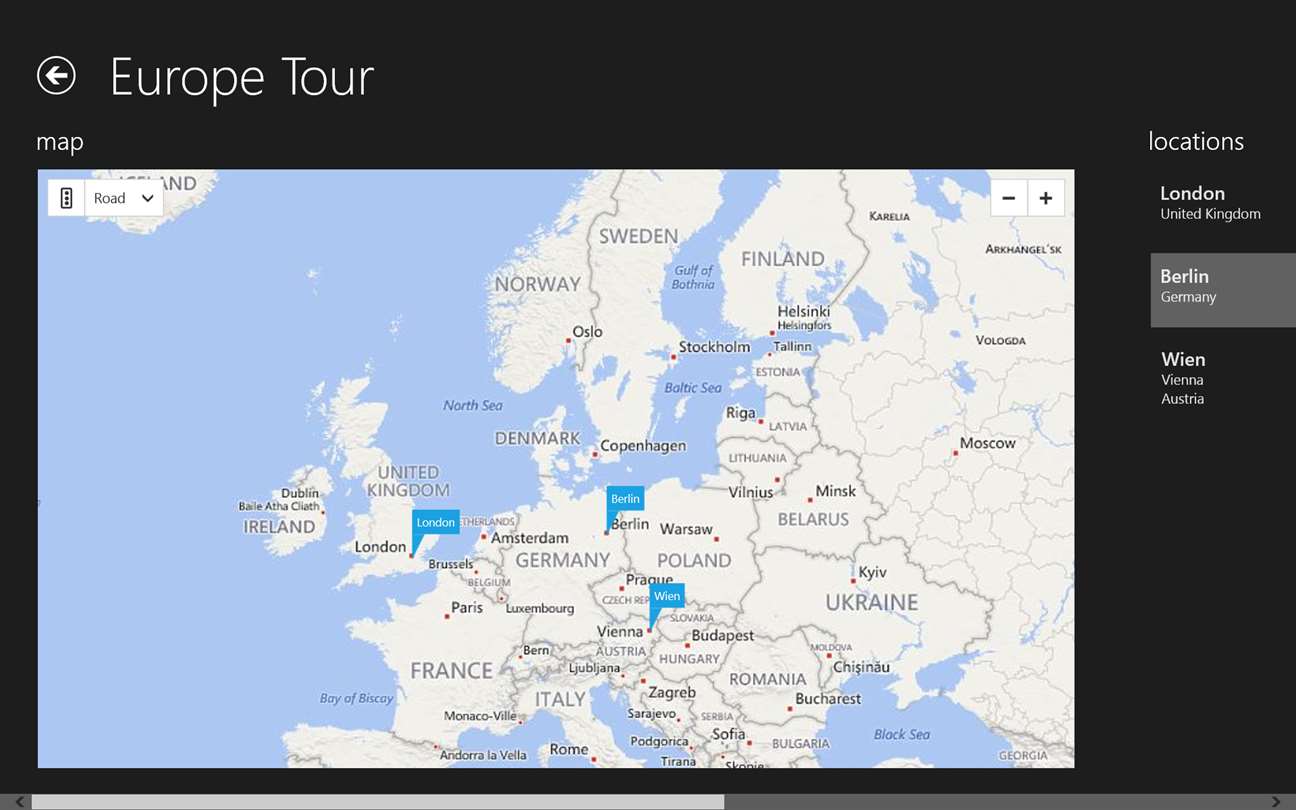
Task: Zoom out the map with minus button
Action: (1008, 198)
